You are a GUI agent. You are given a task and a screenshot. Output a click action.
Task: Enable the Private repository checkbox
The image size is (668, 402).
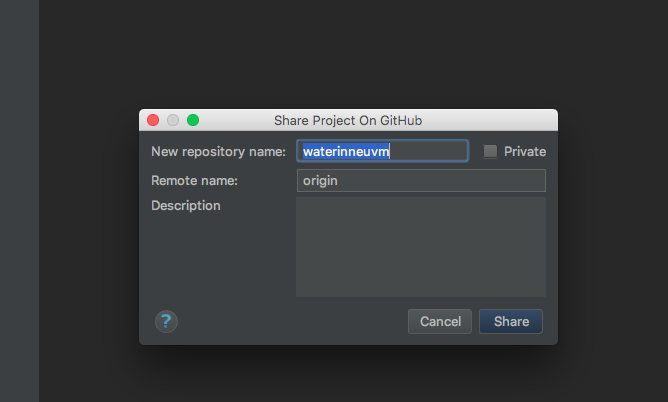tap(490, 151)
